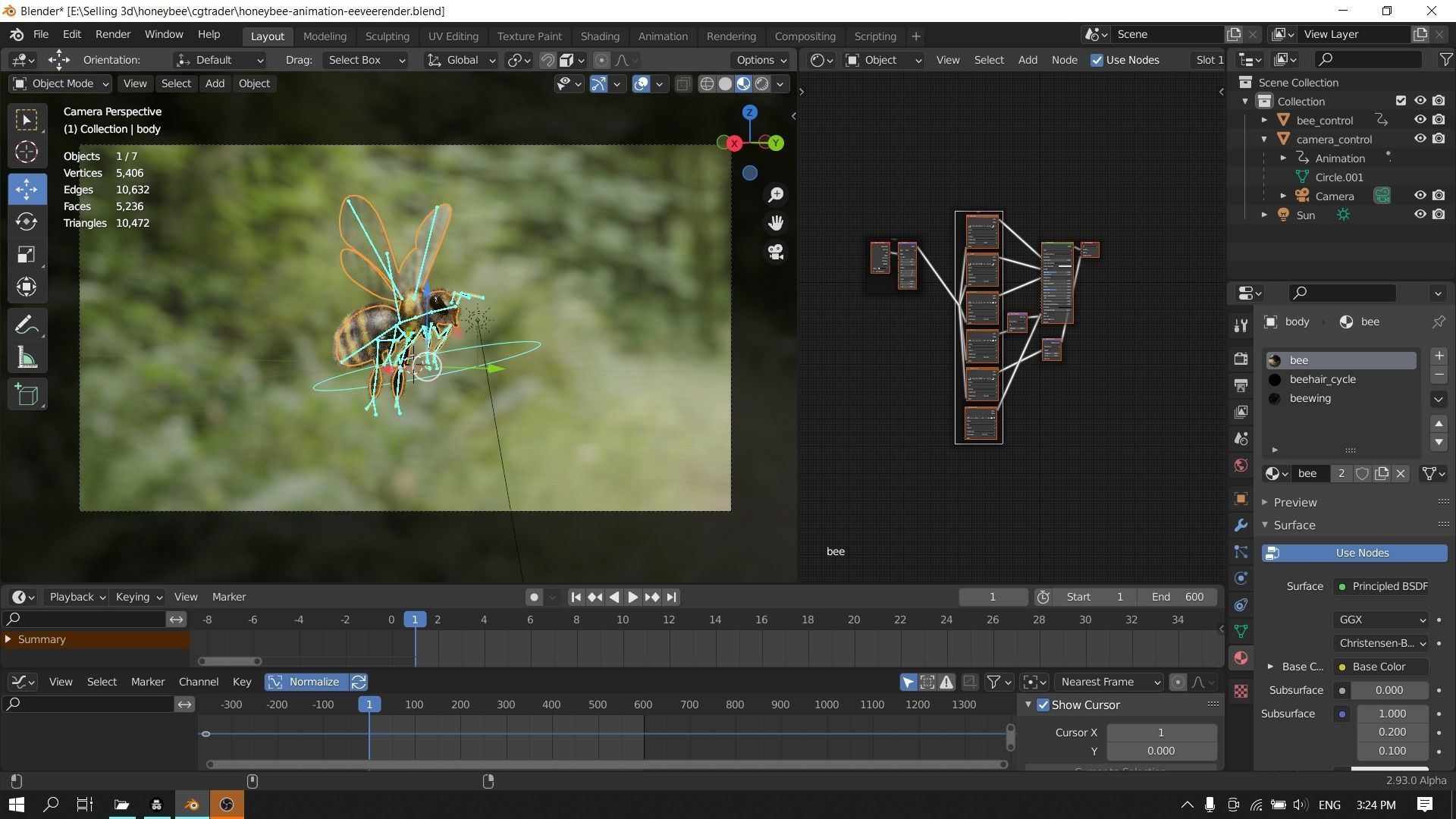The height and width of the screenshot is (819, 1456).
Task: Select the beewing material slot
Action: pos(1310,398)
